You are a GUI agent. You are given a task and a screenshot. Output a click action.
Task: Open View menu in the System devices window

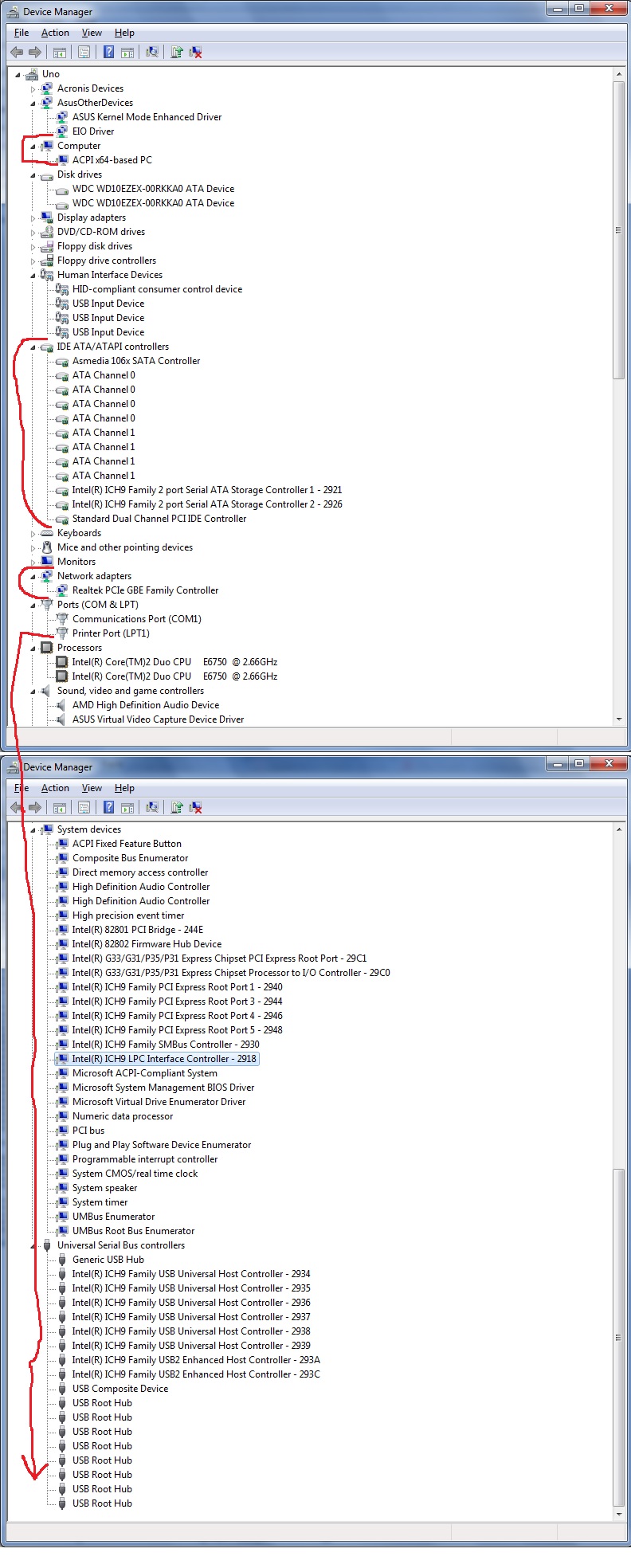pyautogui.click(x=92, y=788)
